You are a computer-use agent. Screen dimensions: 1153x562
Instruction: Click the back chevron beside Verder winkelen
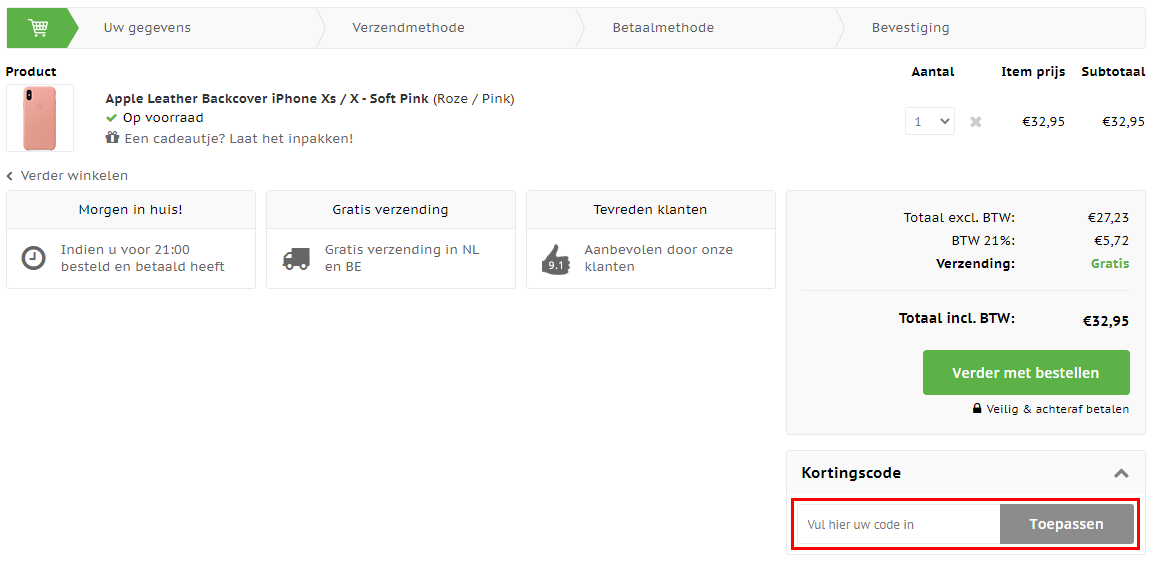pyautogui.click(x=10, y=176)
